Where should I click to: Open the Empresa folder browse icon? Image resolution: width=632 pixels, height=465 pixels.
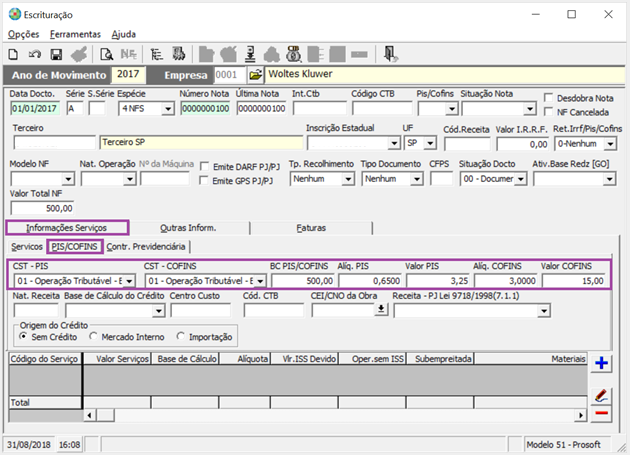click(x=255, y=75)
